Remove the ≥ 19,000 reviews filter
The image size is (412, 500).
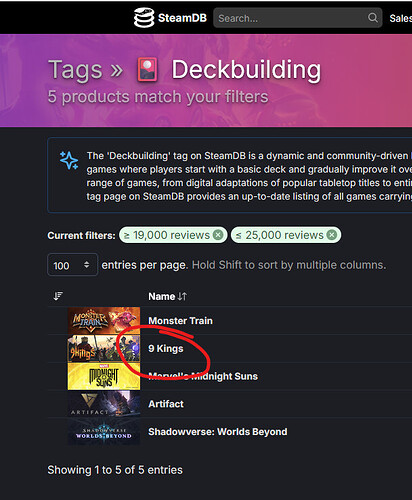[218, 235]
